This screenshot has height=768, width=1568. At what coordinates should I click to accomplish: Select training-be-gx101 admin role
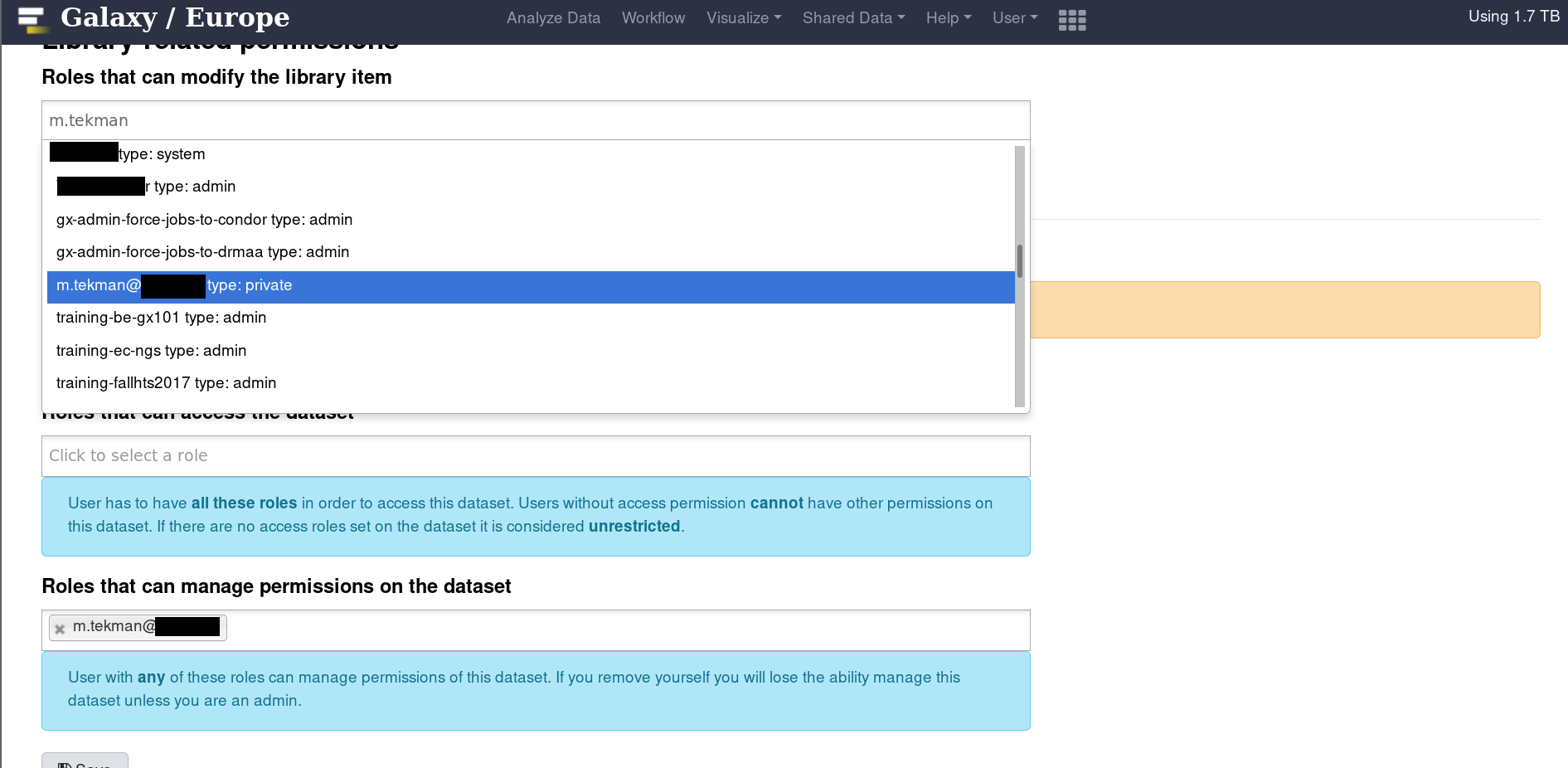(531, 318)
